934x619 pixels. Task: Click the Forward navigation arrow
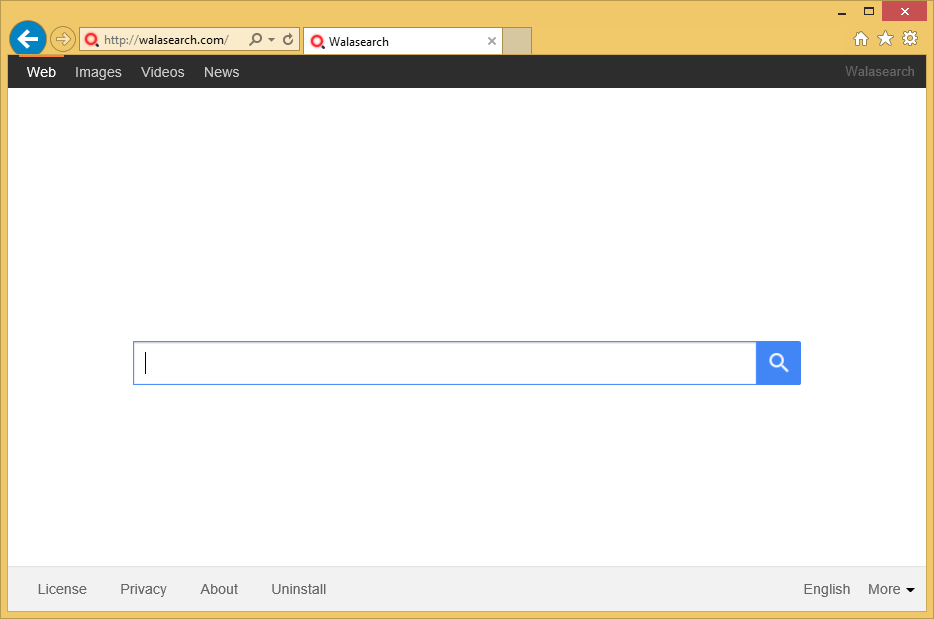tap(63, 40)
